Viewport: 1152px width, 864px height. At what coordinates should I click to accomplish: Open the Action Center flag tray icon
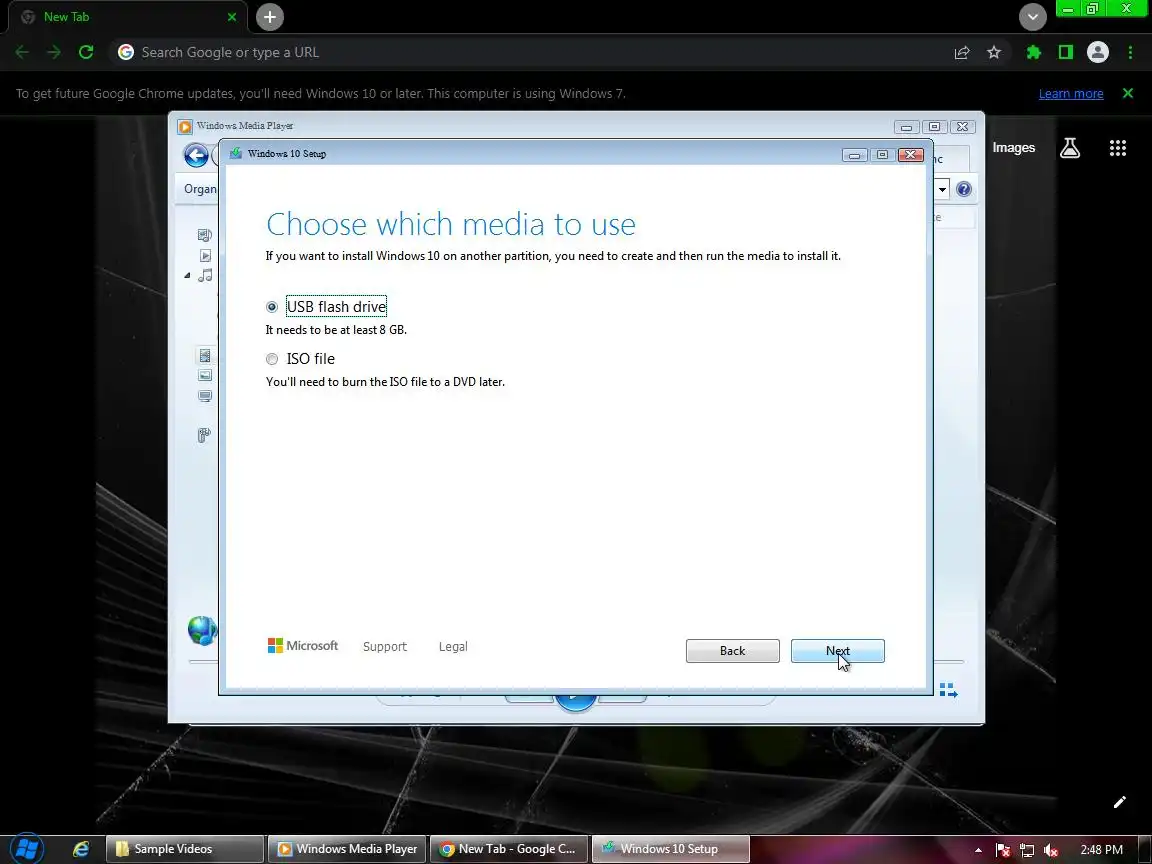point(1003,850)
